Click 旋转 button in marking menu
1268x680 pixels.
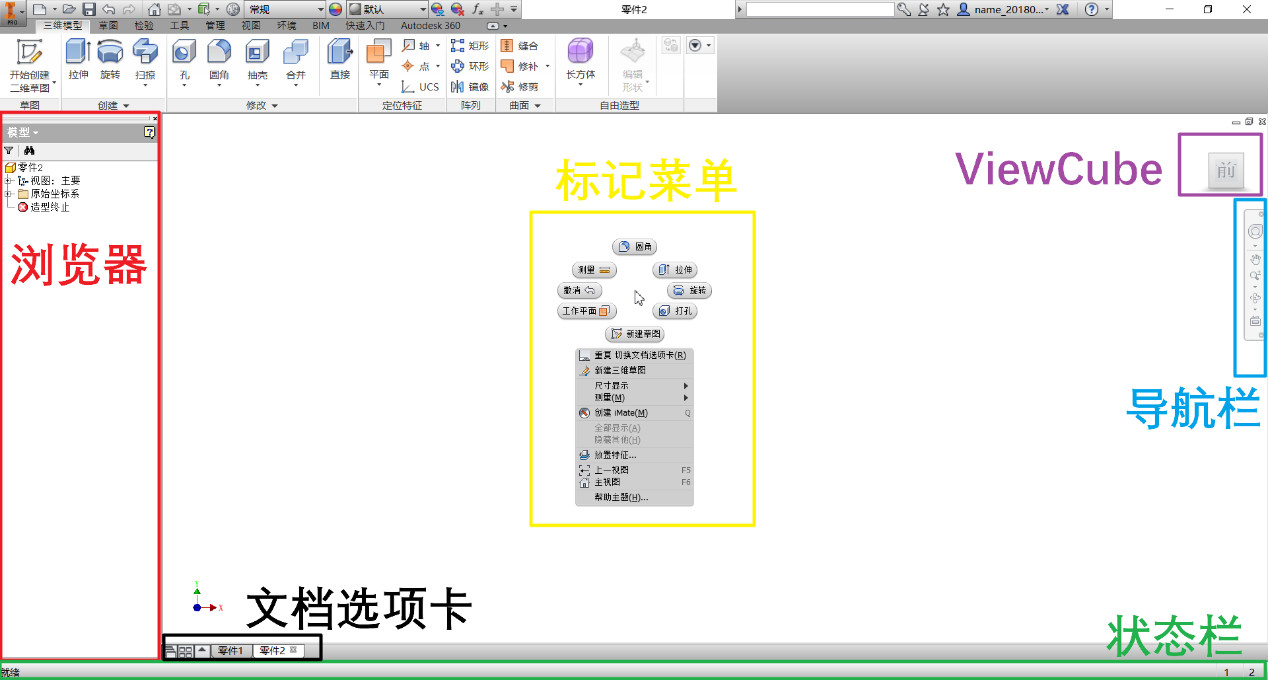coord(689,291)
